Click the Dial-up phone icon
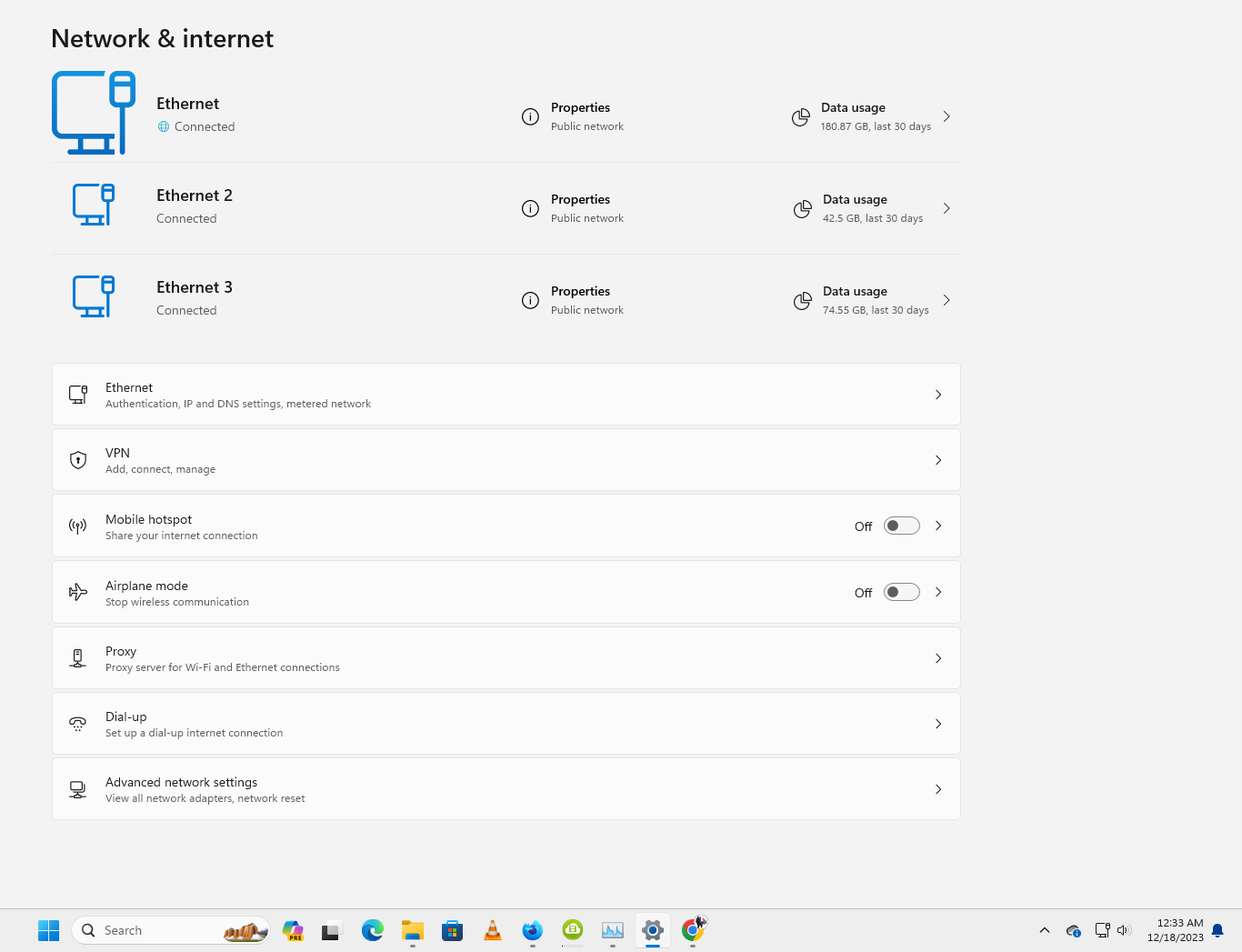The height and width of the screenshot is (952, 1242). click(78, 724)
